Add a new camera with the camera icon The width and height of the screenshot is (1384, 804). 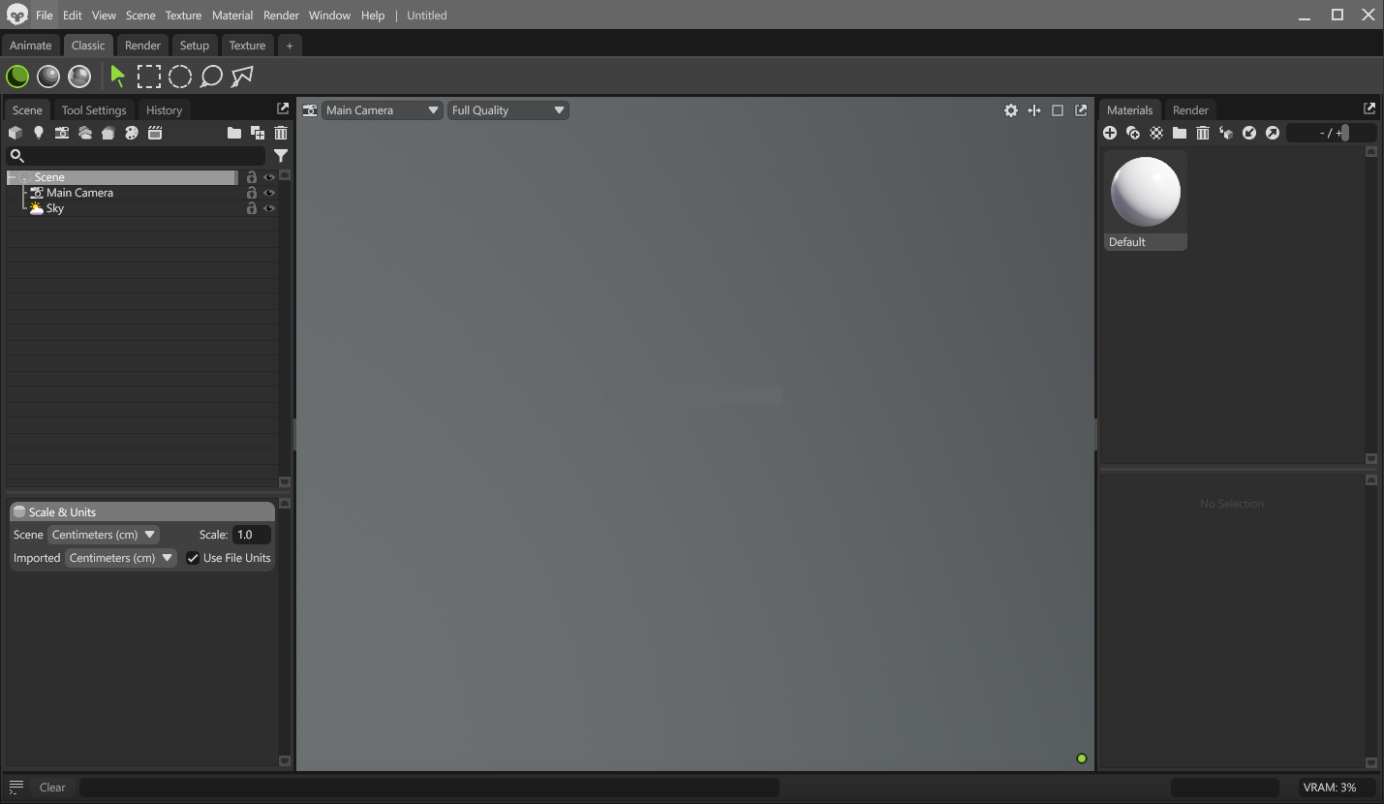click(x=63, y=132)
